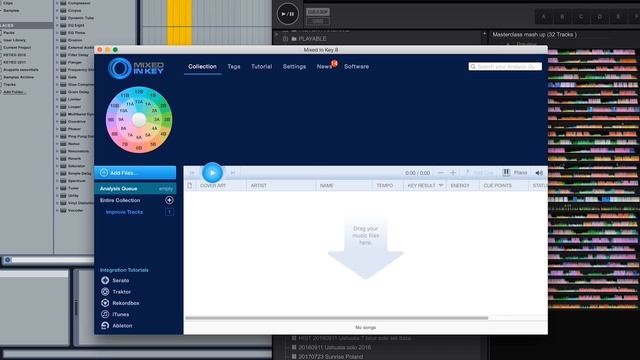Open Improve Tracks in the sidebar
This screenshot has height=360, width=640.
[124, 212]
